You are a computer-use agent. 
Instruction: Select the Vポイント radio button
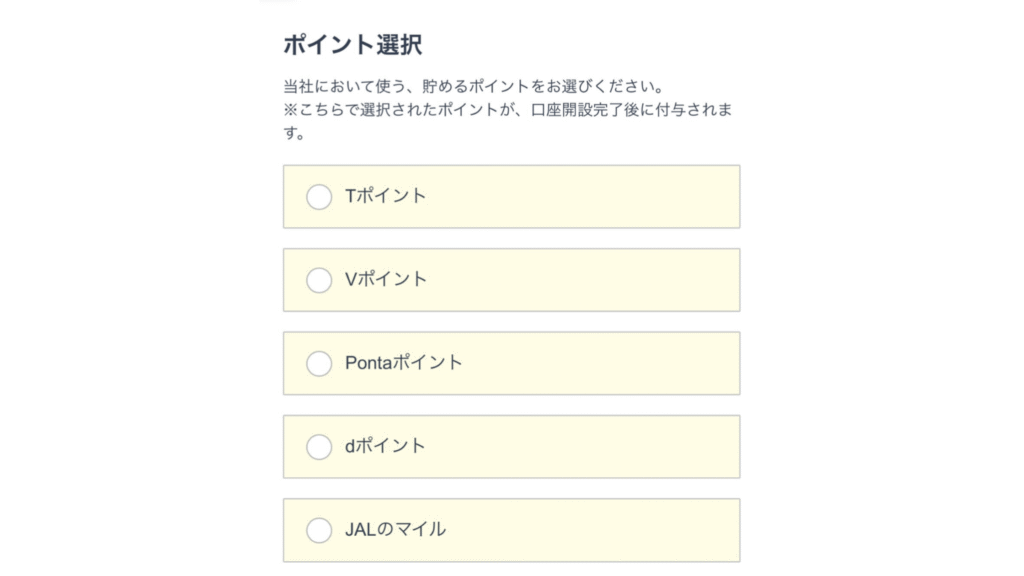[319, 280]
